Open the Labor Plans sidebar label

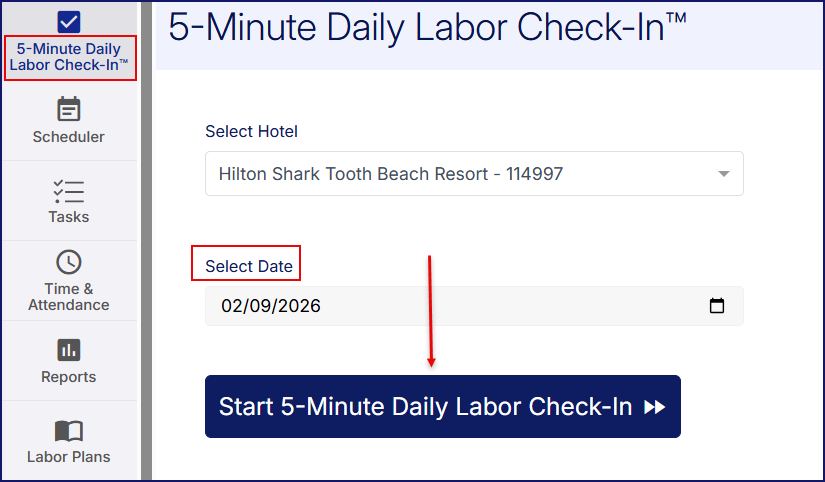(68, 457)
